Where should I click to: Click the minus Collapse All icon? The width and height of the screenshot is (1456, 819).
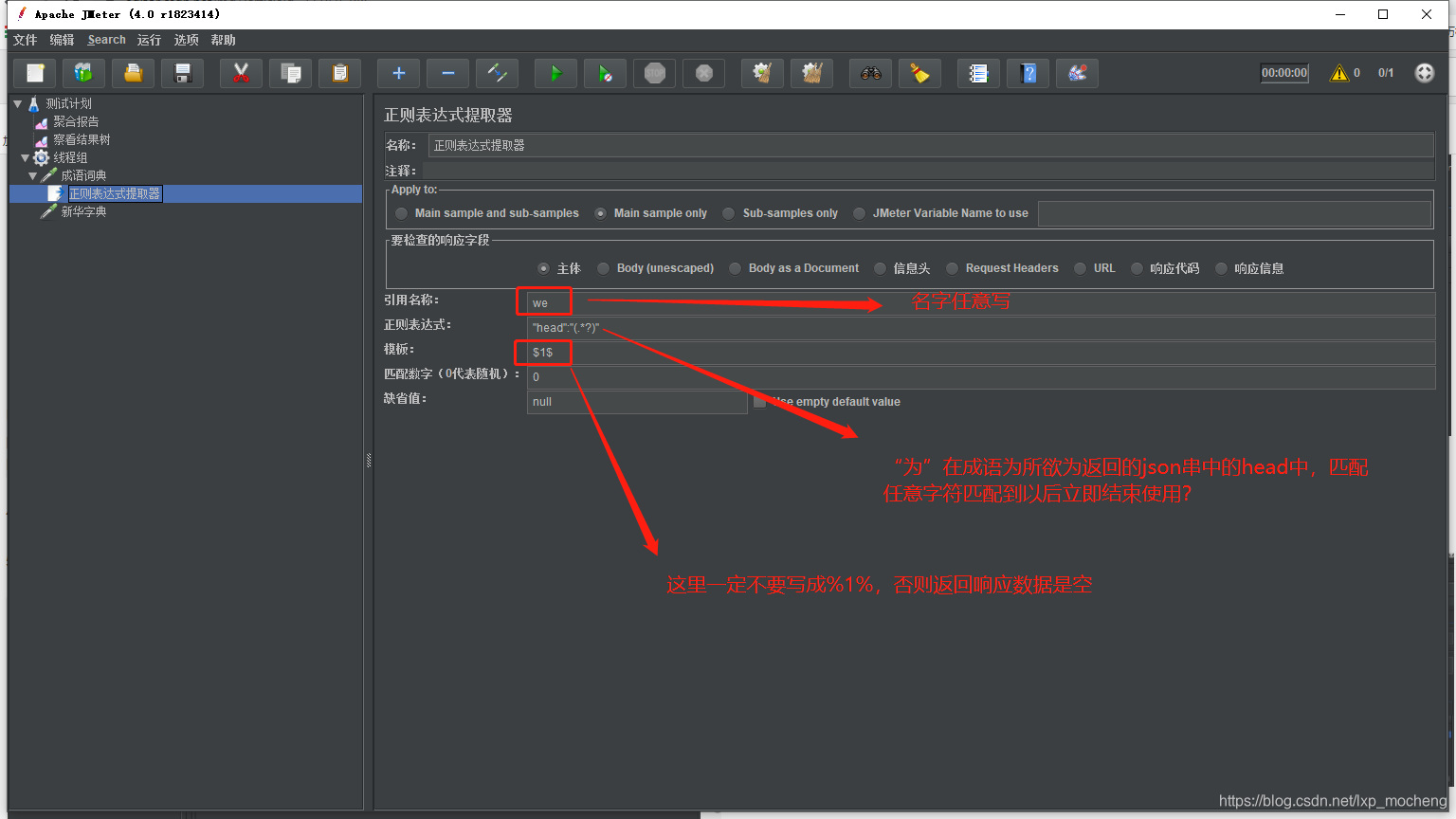448,73
